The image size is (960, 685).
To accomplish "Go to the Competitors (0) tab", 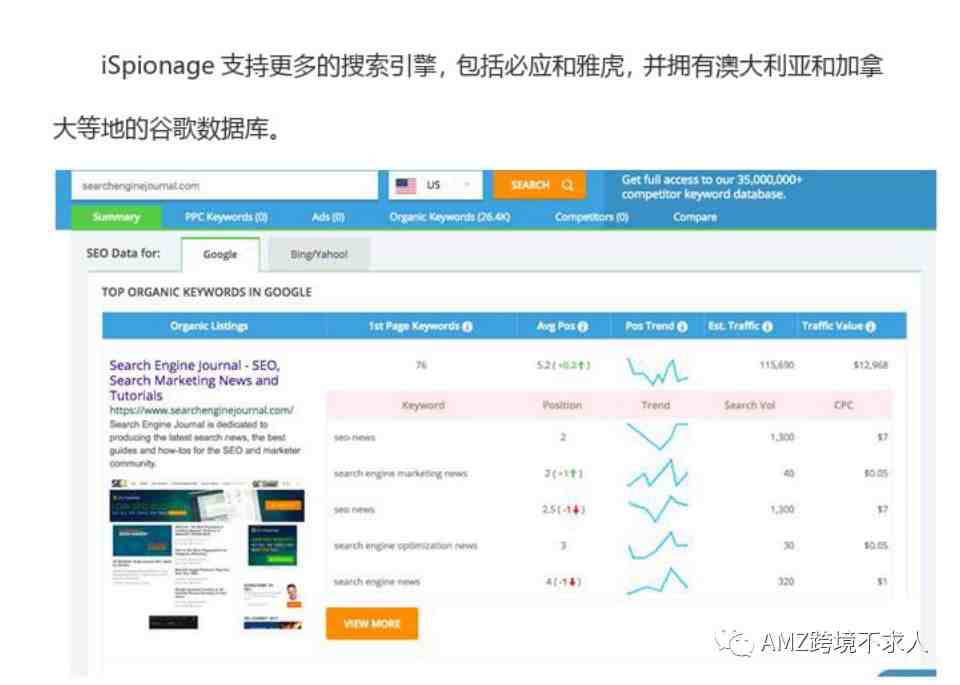I will coord(591,217).
